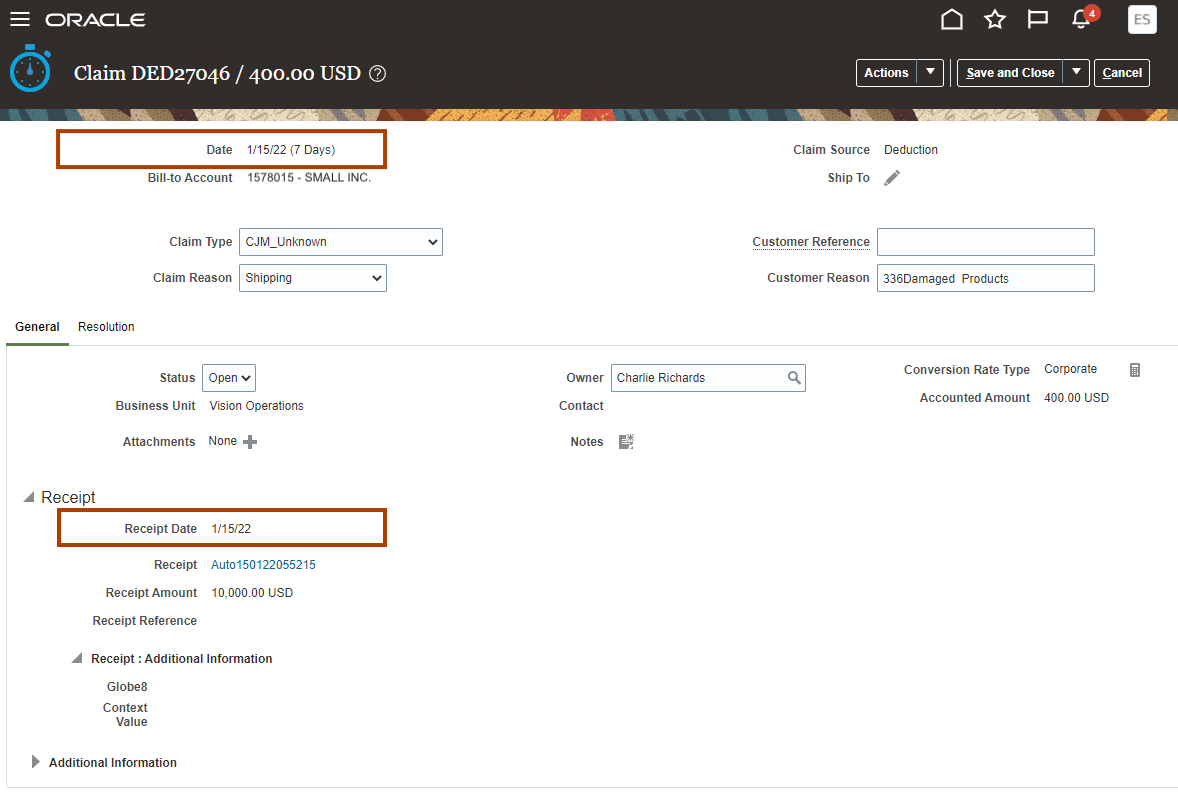The height and width of the screenshot is (792, 1178).
Task: Open the ES user profile menu
Action: pos(1142,20)
